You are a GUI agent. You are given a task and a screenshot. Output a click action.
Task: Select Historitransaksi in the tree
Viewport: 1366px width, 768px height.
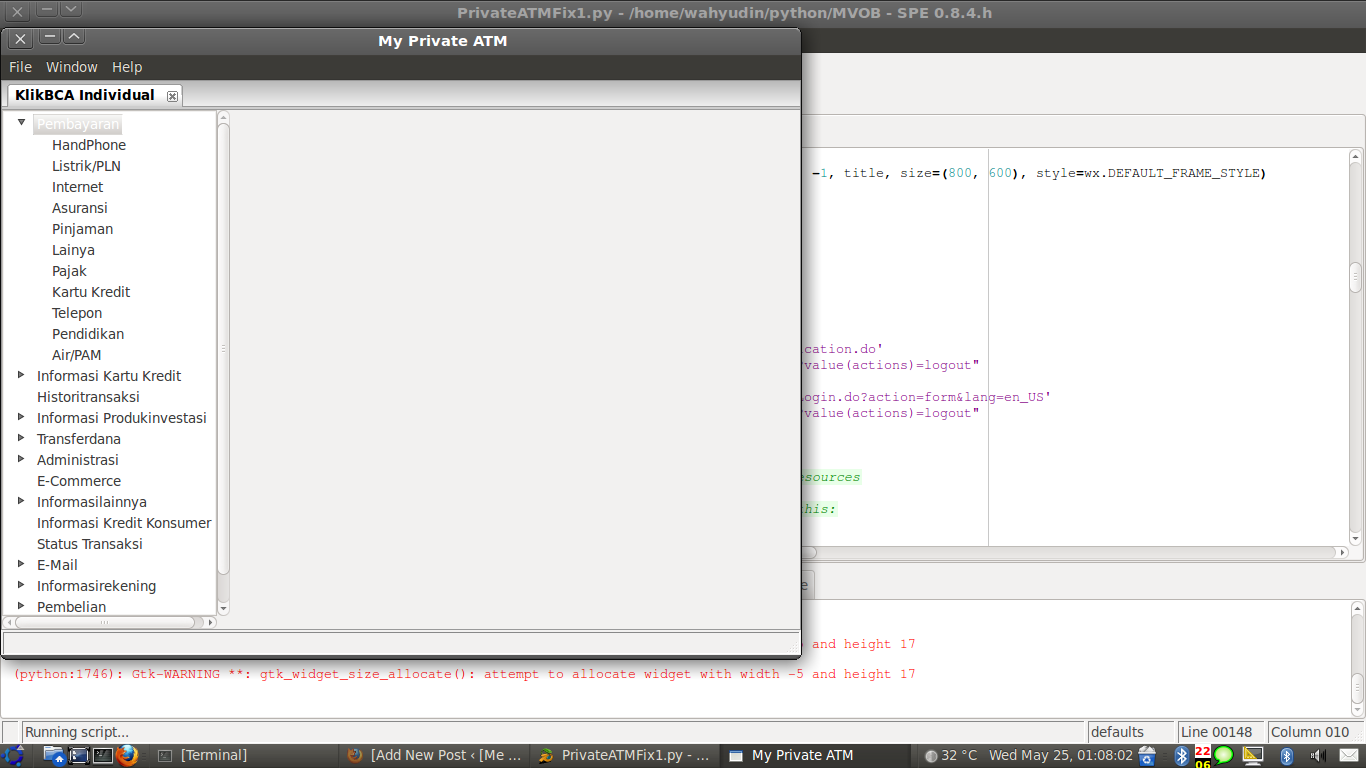(88, 397)
